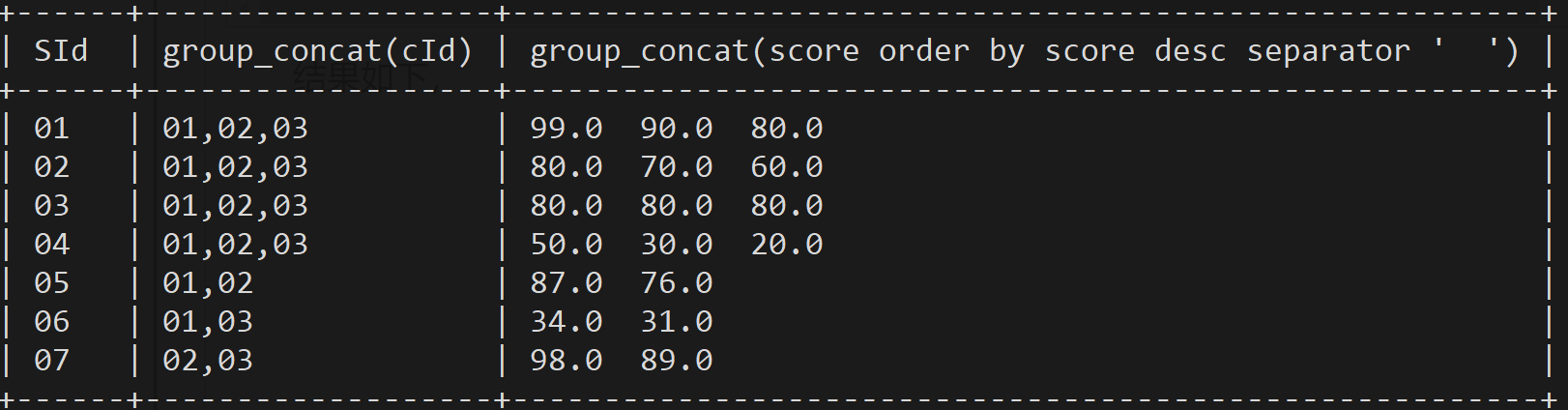Click the group_concat score order by header
This screenshot has height=410, width=1568.
tap(1024, 51)
